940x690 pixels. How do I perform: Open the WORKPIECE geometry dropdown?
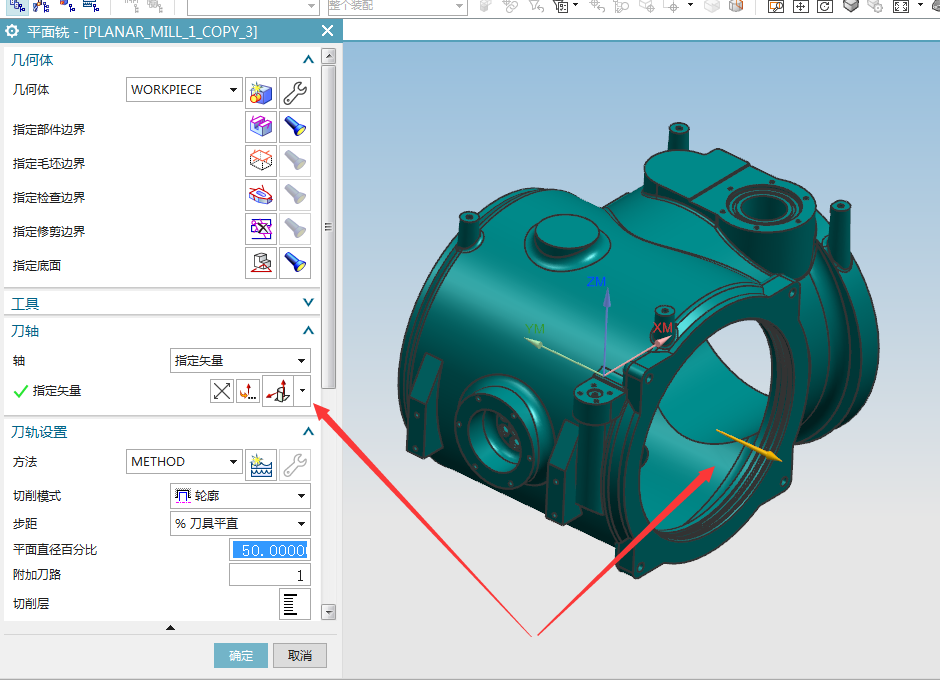coord(185,90)
